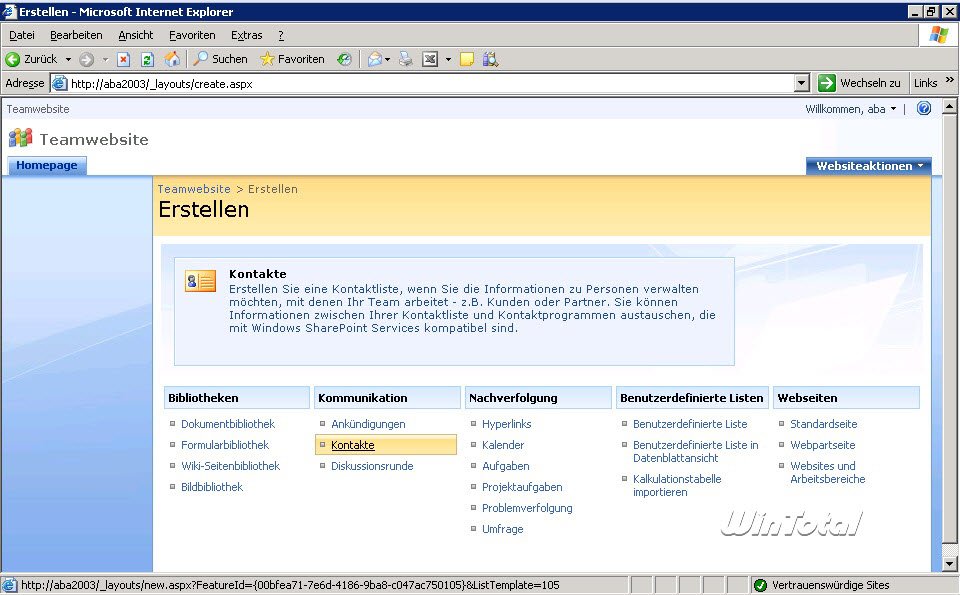
Task: Open the Willkommen, aba user menu
Action: pyautogui.click(x=850, y=109)
